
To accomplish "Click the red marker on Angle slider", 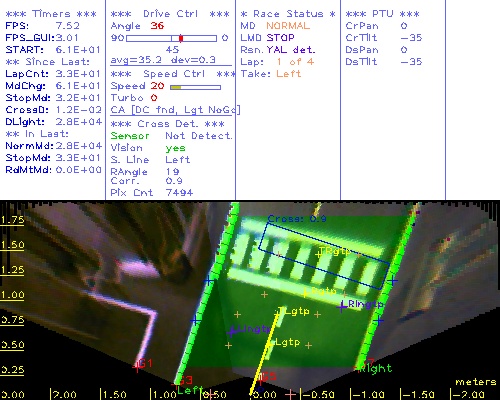I will pos(181,38).
